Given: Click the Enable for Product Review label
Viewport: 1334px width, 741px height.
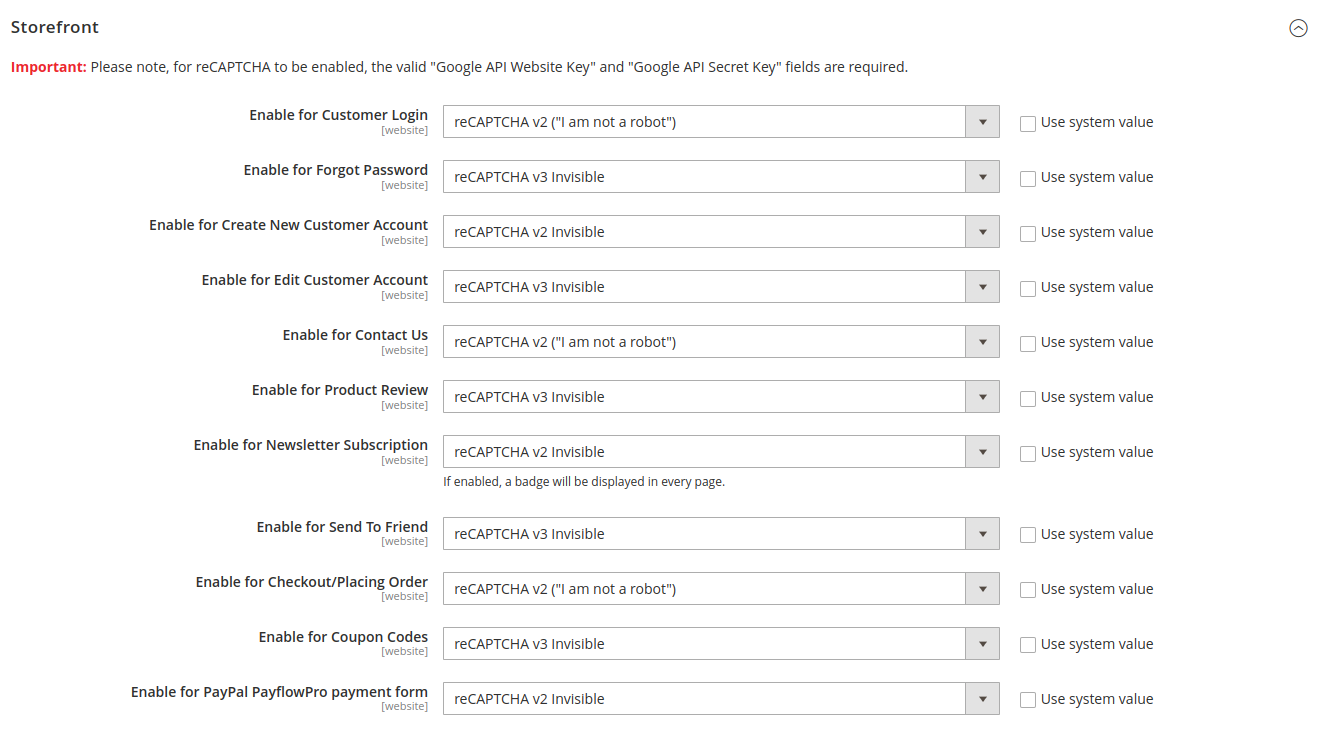Looking at the screenshot, I should [x=340, y=390].
